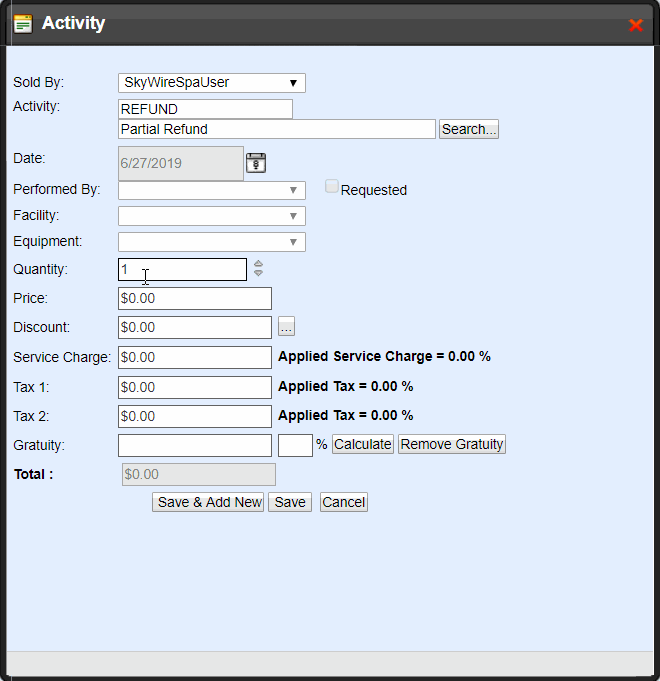
Task: Click the Activity window title icon
Action: [x=22, y=24]
